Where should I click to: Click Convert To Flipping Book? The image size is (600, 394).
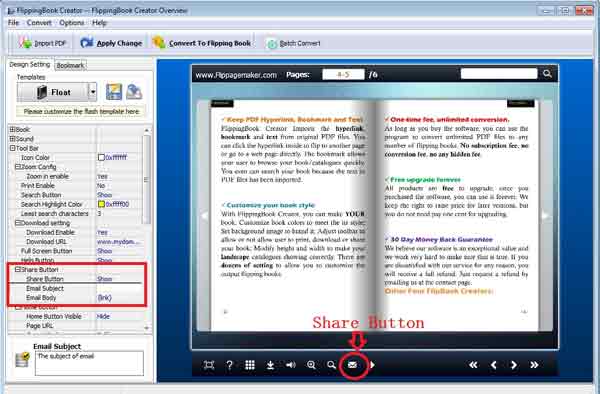pyautogui.click(x=202, y=43)
